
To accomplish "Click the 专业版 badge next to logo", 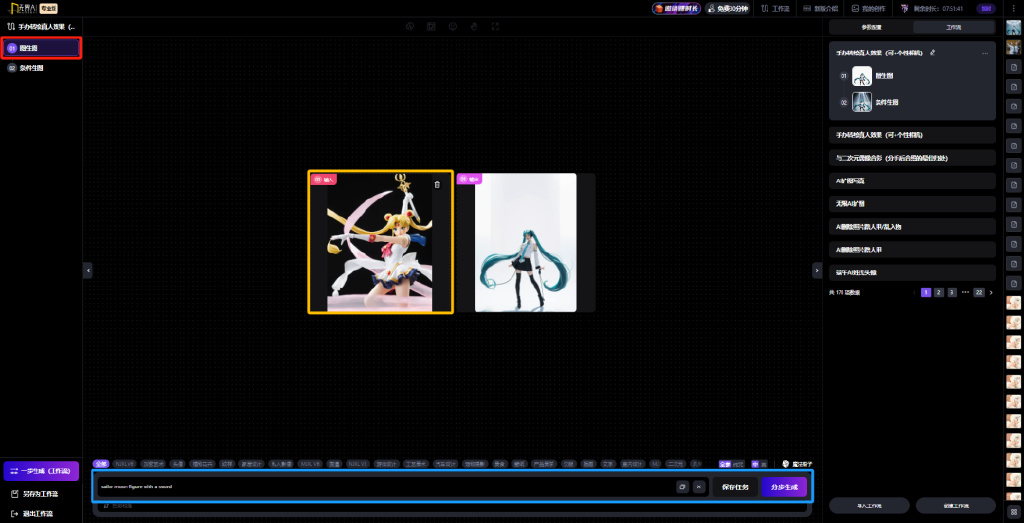I will pyautogui.click(x=48, y=8).
